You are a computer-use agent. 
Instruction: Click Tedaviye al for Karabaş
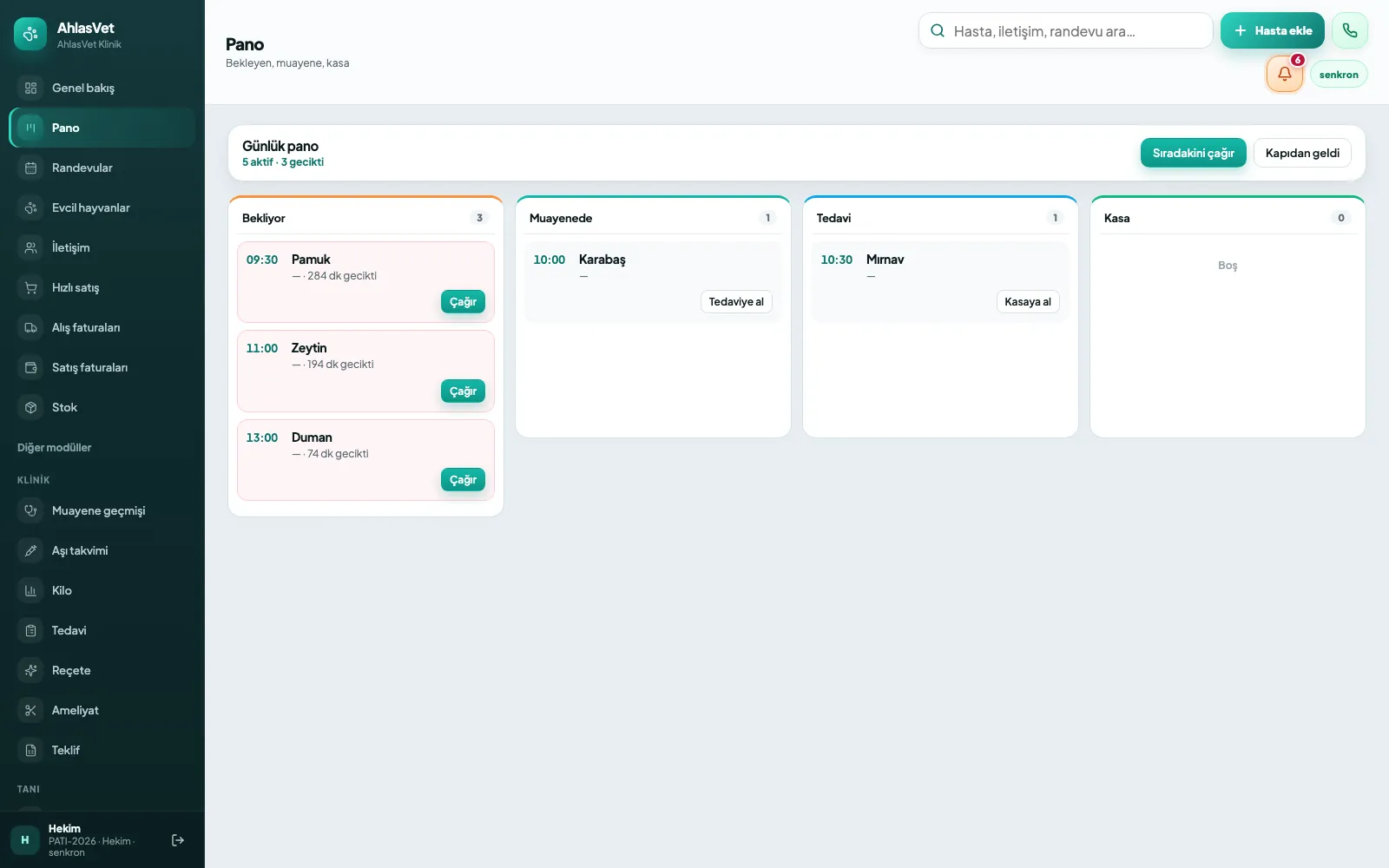tap(736, 302)
